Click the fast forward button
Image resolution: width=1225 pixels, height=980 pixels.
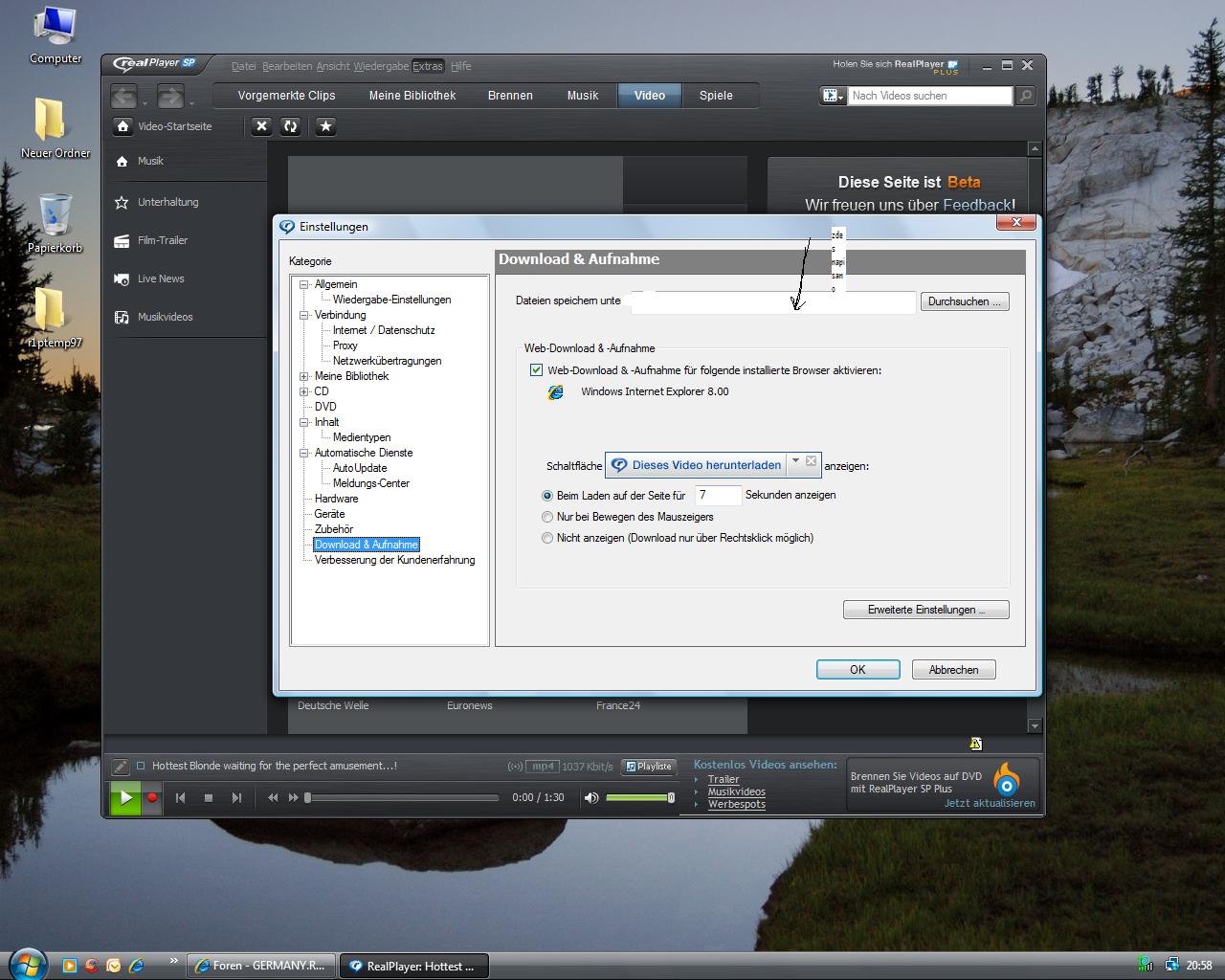tap(294, 797)
